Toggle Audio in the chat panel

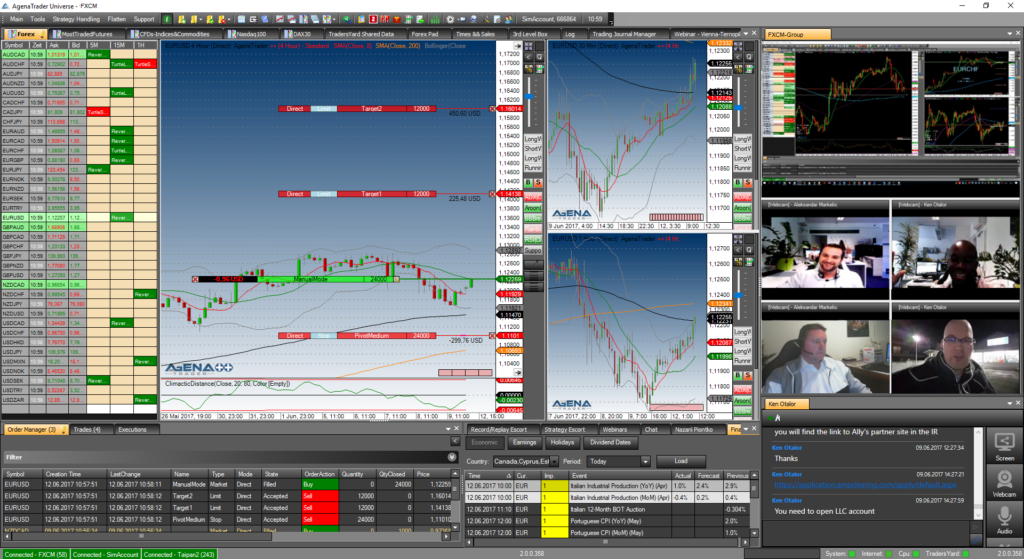point(1004,519)
